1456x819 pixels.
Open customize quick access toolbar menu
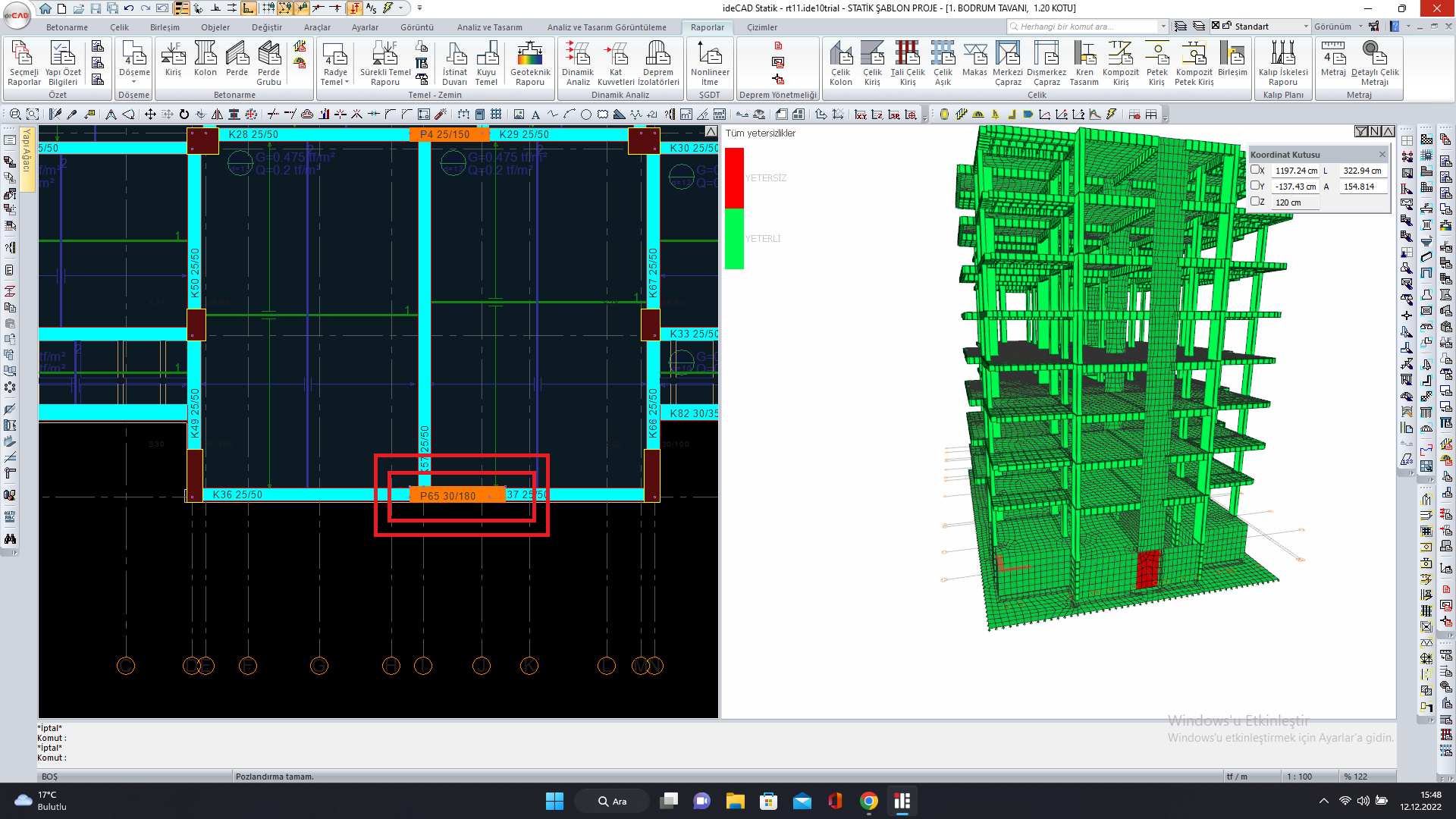(419, 8)
